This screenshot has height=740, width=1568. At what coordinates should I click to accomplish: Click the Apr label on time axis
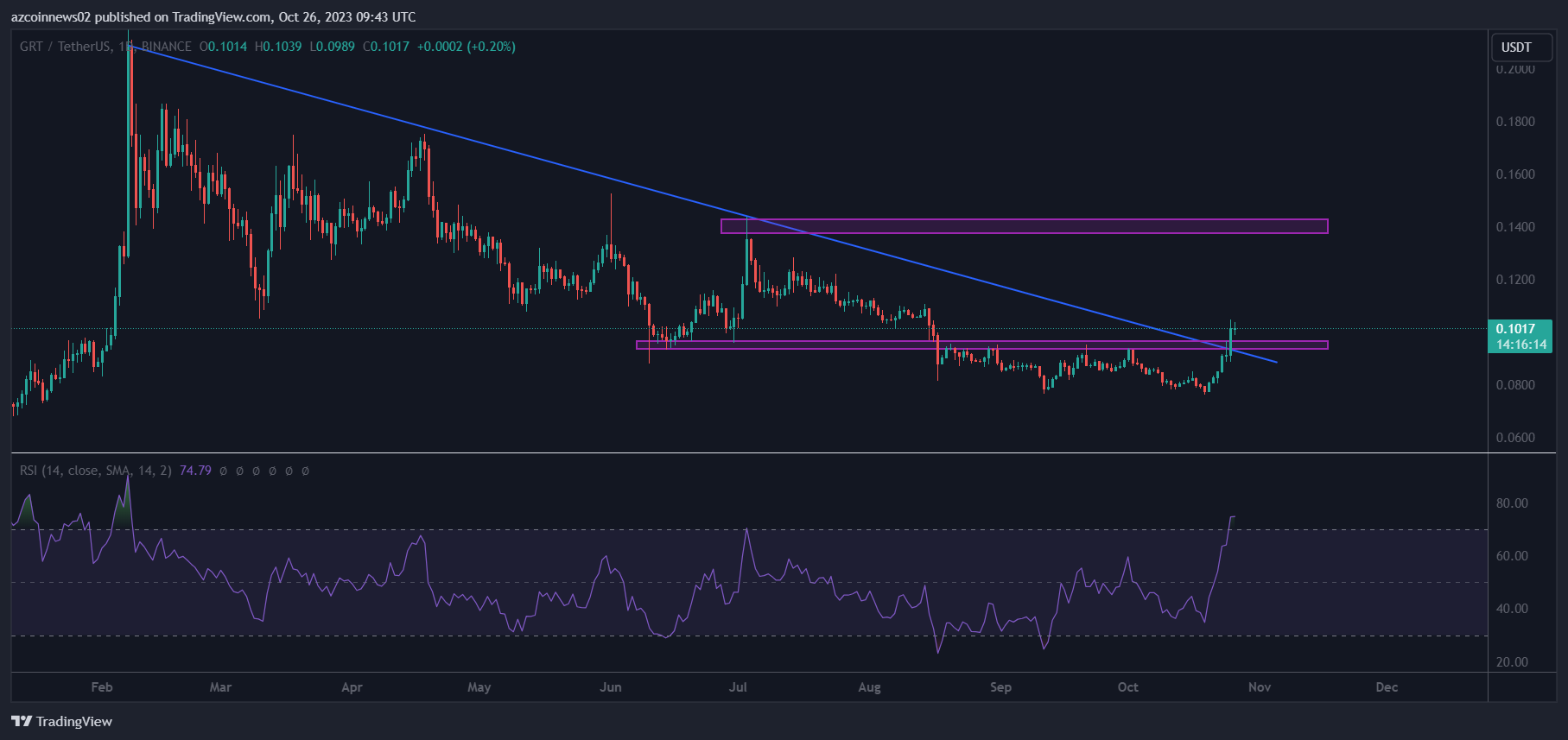click(x=352, y=687)
